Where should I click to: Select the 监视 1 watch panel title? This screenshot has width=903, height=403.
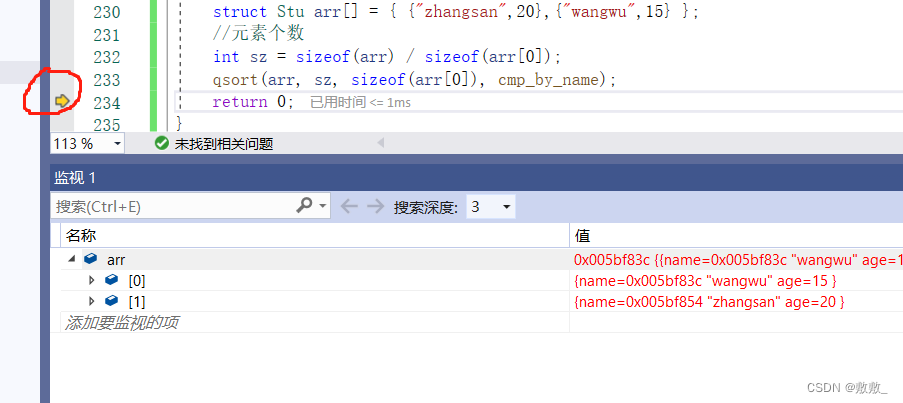point(75,178)
